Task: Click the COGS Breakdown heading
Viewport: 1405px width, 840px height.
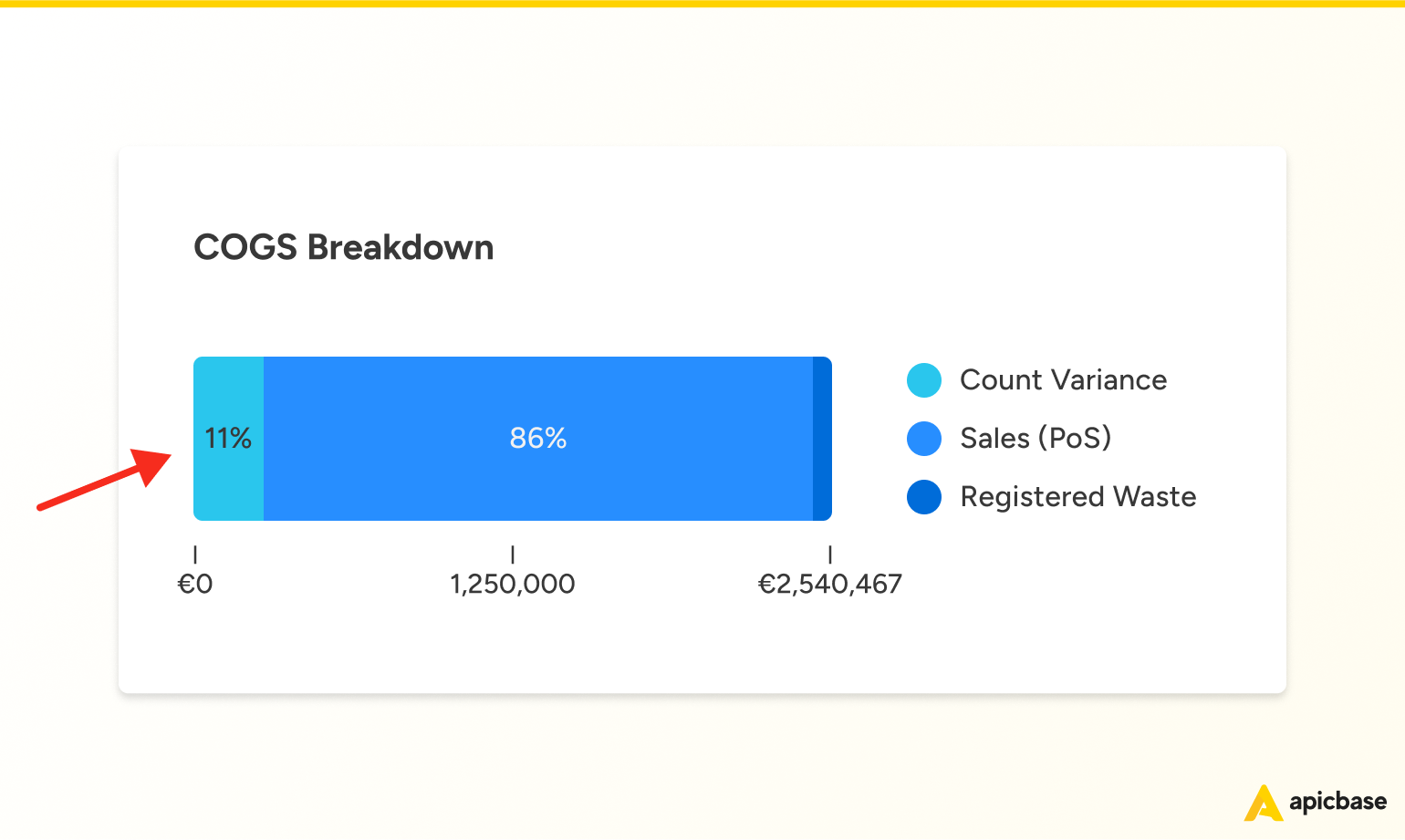Action: (344, 248)
